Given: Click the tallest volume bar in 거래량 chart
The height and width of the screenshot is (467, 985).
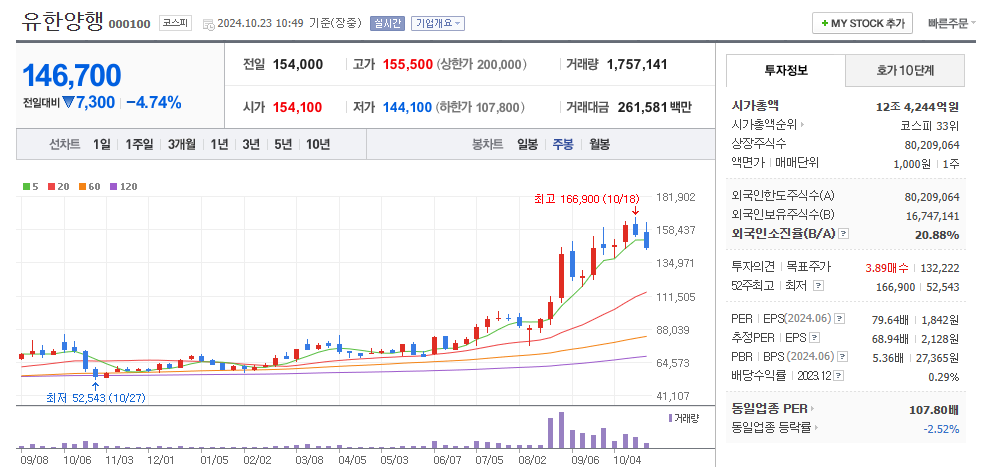Looking at the screenshot, I should [561, 430].
